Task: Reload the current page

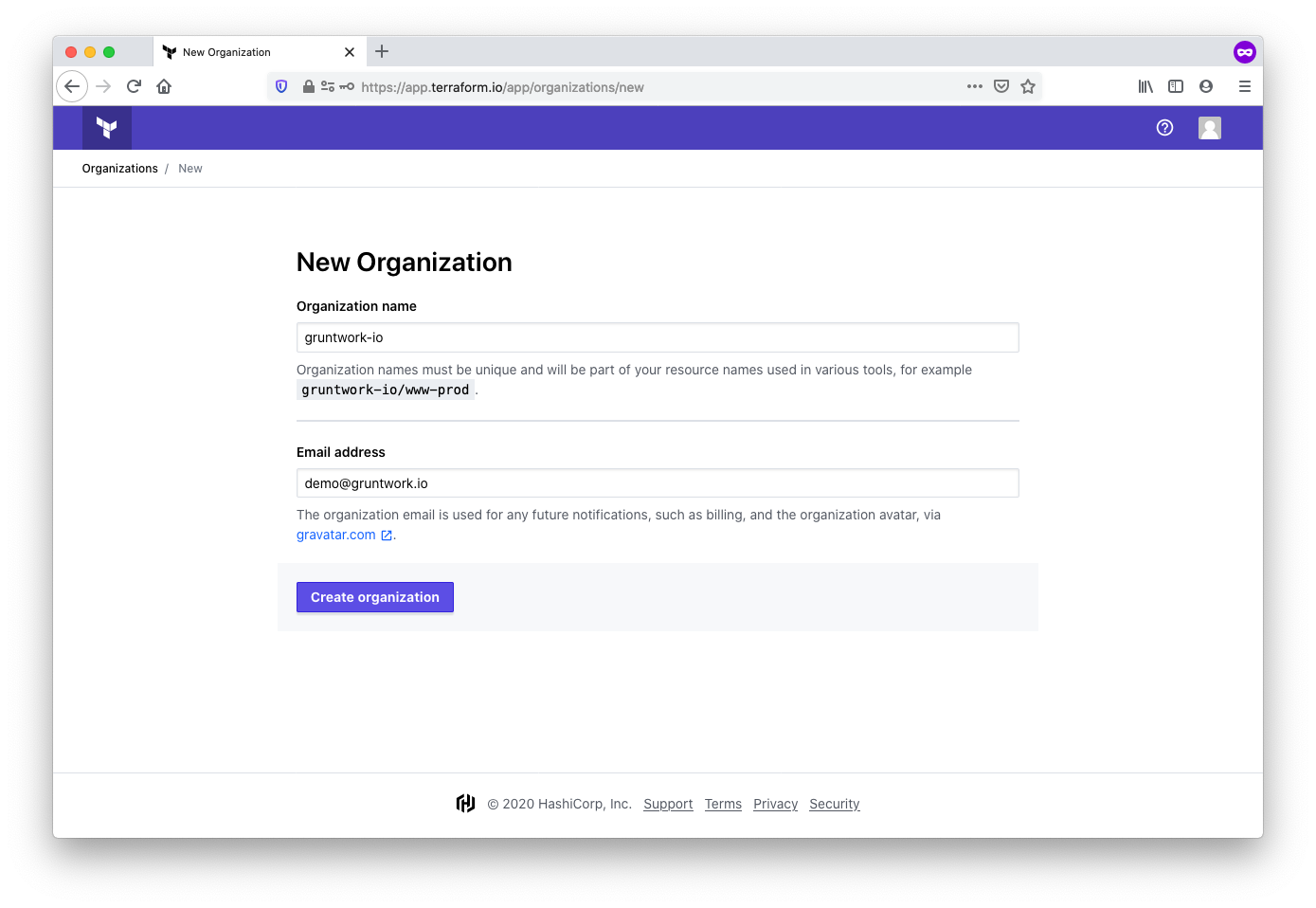Action: (x=134, y=86)
